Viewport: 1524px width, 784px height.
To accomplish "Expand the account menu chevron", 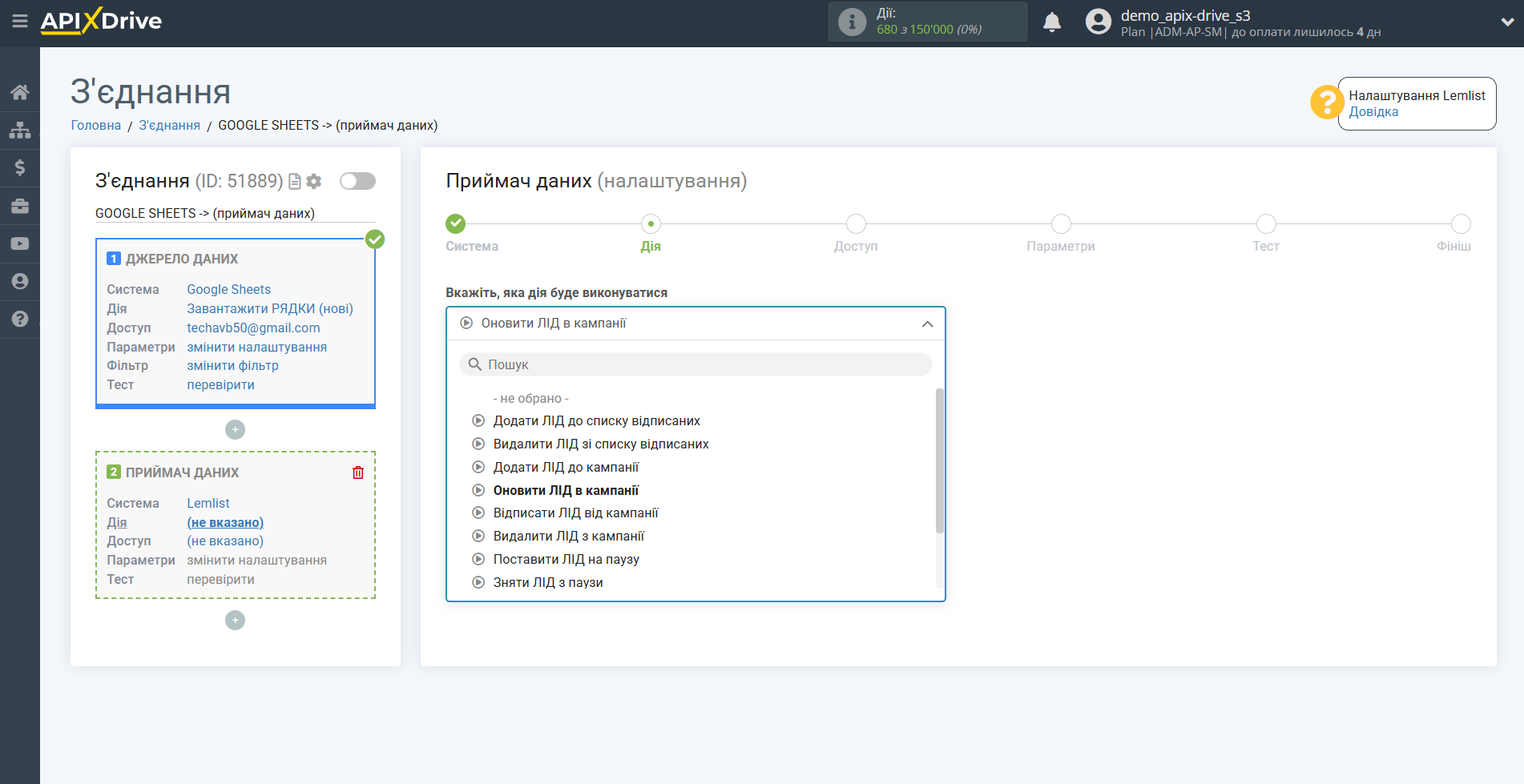I will (1507, 22).
